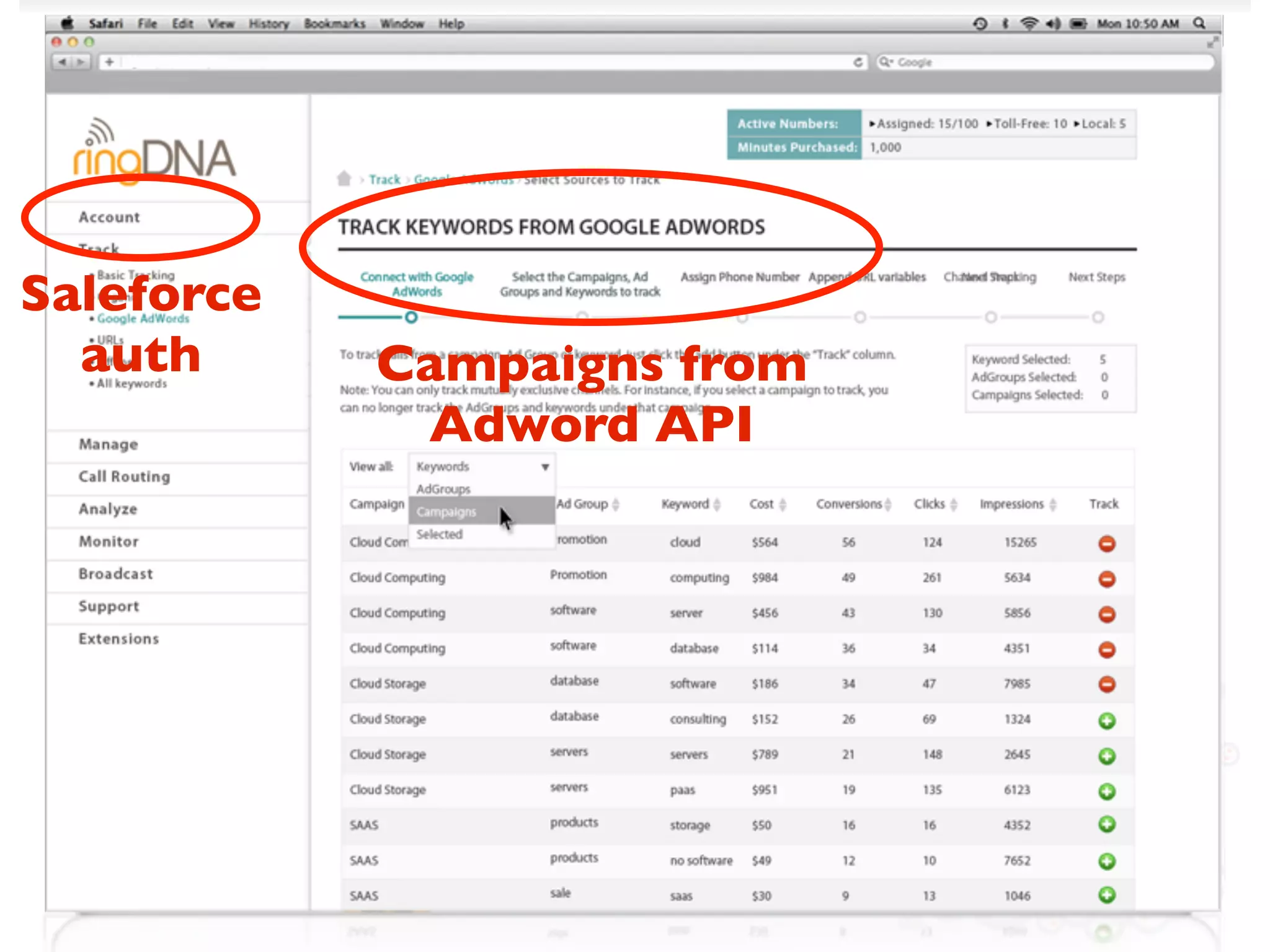
Task: Remove tracking for keyword database $114 row
Action: pos(1107,650)
